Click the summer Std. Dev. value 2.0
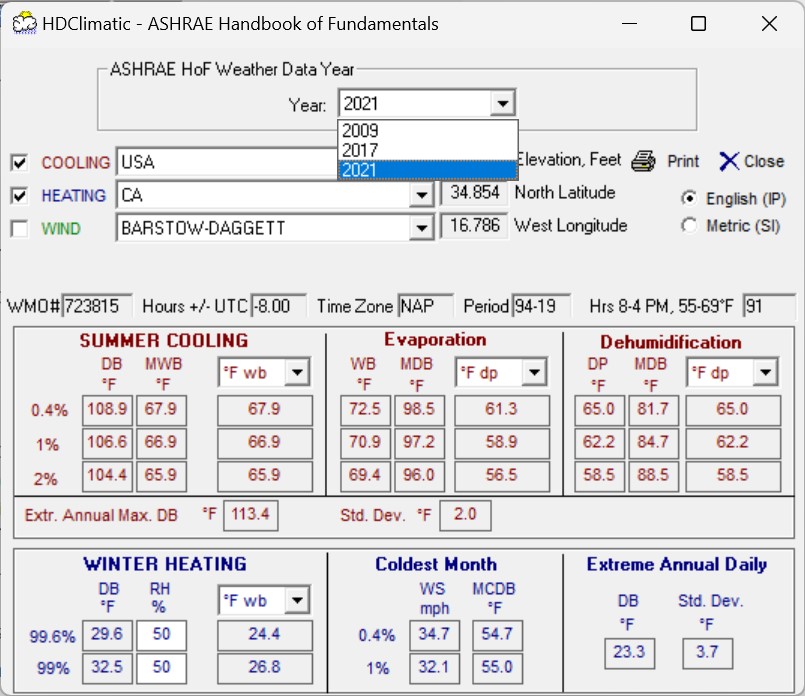The width and height of the screenshot is (805, 696). pyautogui.click(x=465, y=515)
